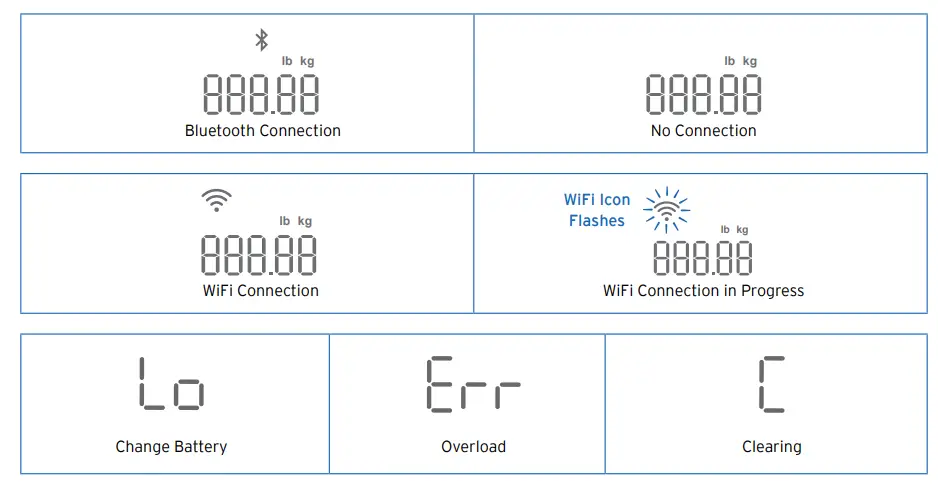Screen dimensions: 938x489
Task: Click the C clearing display
Action: pos(771,383)
